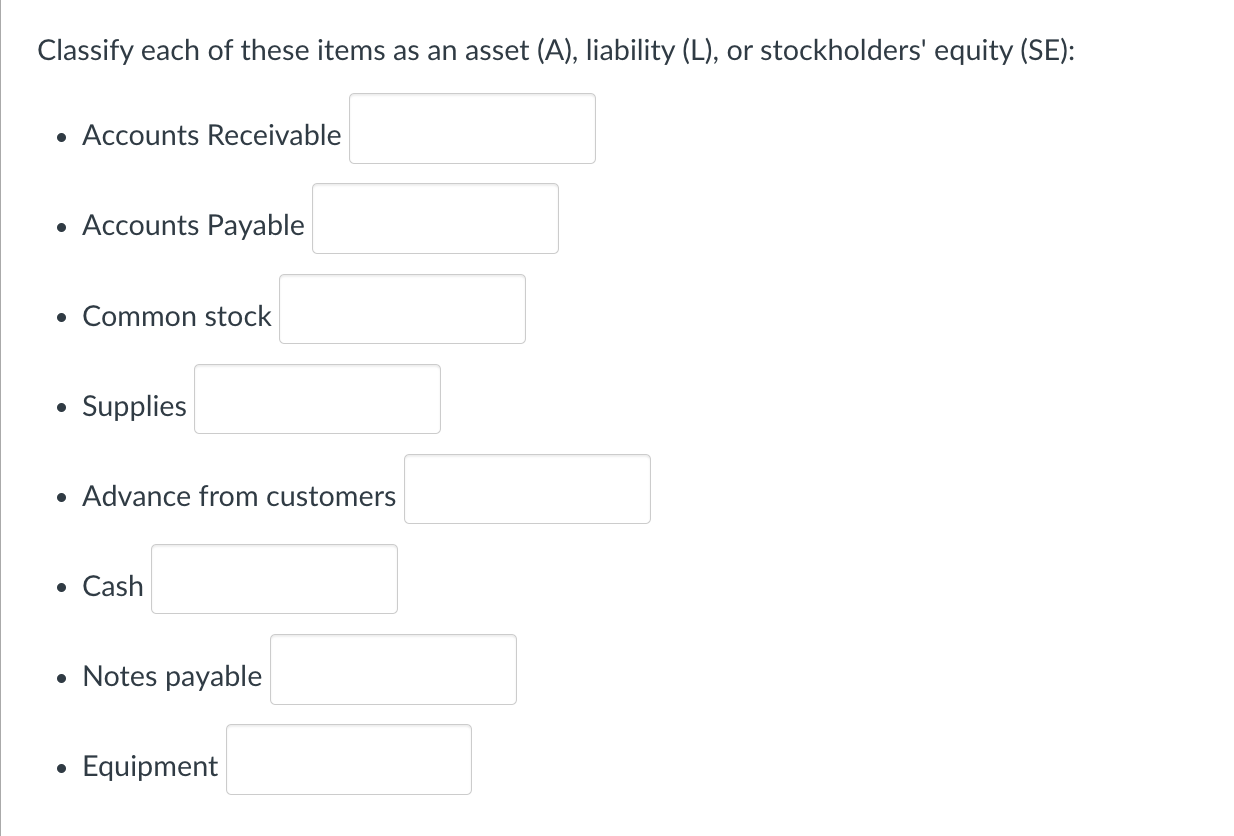This screenshot has width=1234, height=836.
Task: Select the Accounts Receivable label text
Action: 211,135
